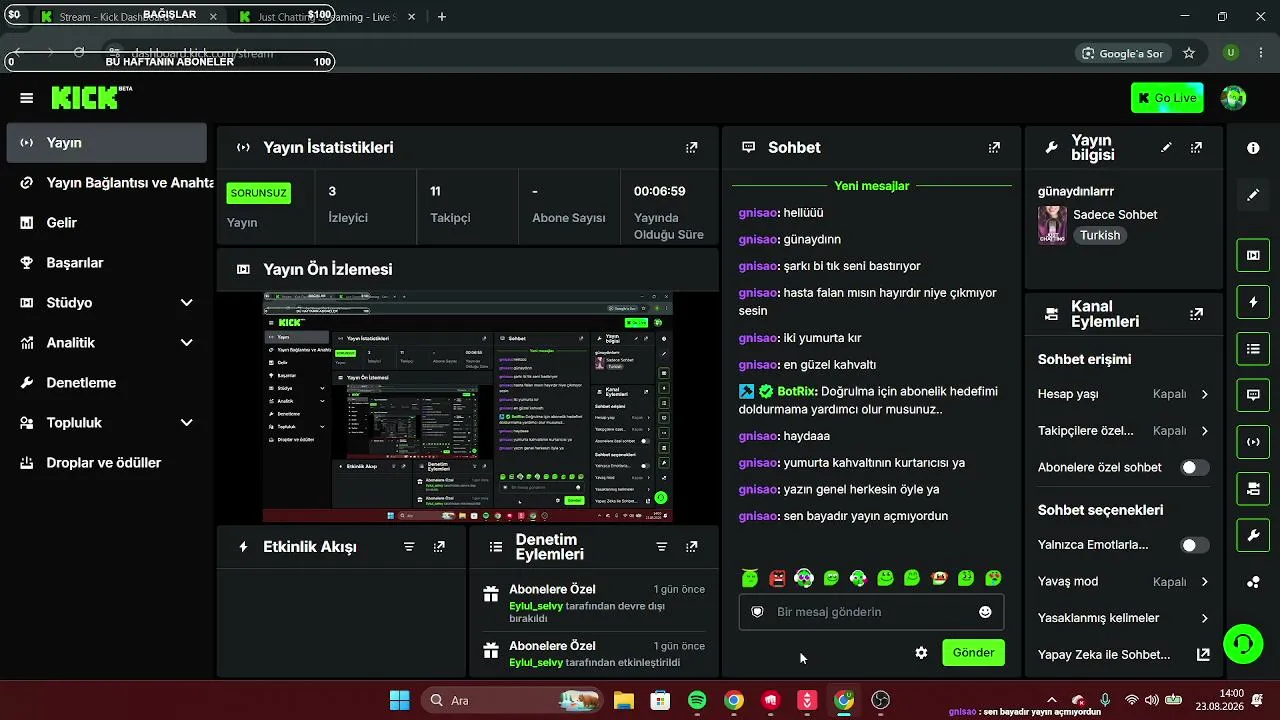Click the shield icon in the message box
1280x720 pixels.
(x=758, y=612)
